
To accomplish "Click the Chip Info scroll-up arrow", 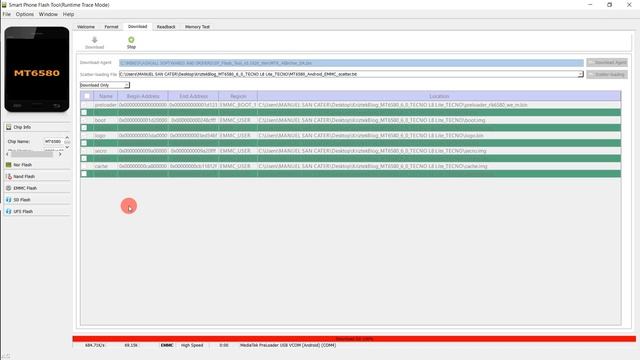I will [x=67, y=138].
